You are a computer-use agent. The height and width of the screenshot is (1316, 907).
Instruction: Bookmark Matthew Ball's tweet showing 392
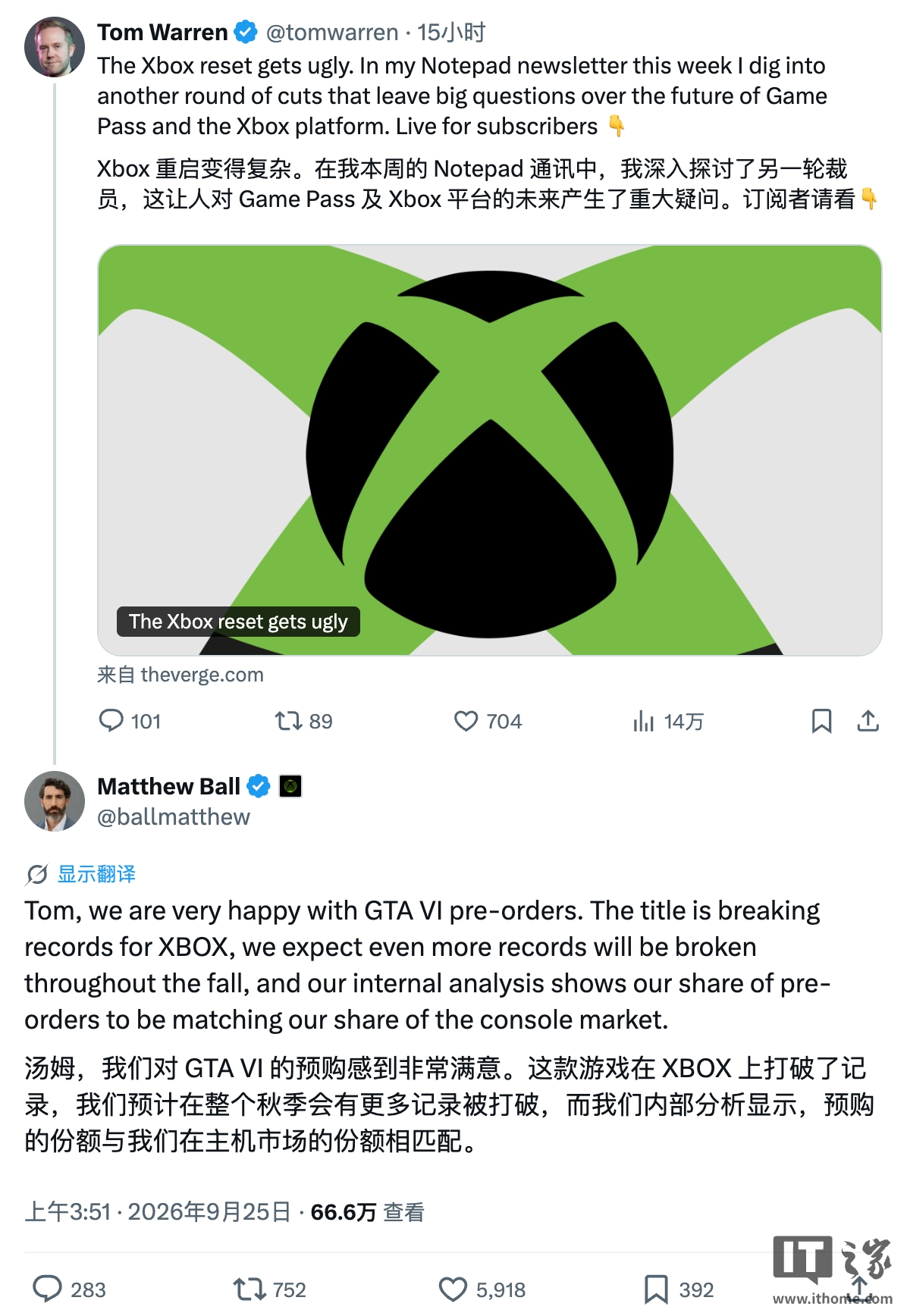[x=656, y=1289]
